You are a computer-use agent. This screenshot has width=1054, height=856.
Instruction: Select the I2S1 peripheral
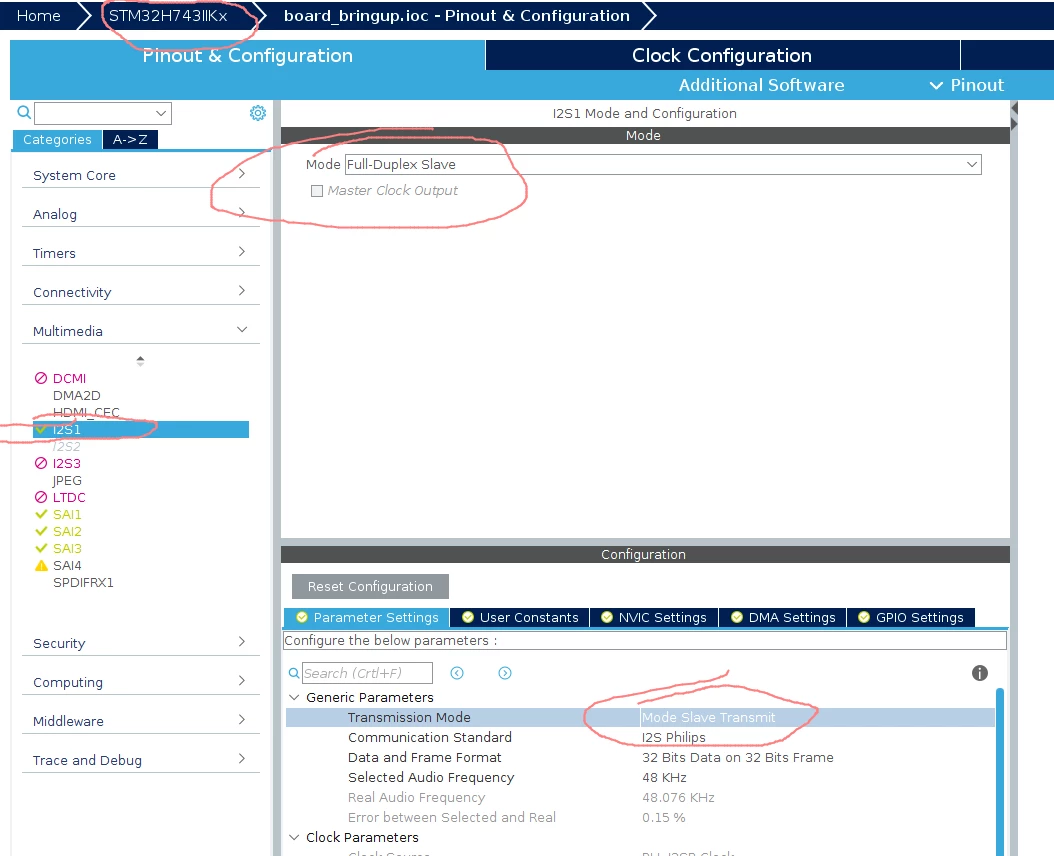pyautogui.click(x=140, y=429)
